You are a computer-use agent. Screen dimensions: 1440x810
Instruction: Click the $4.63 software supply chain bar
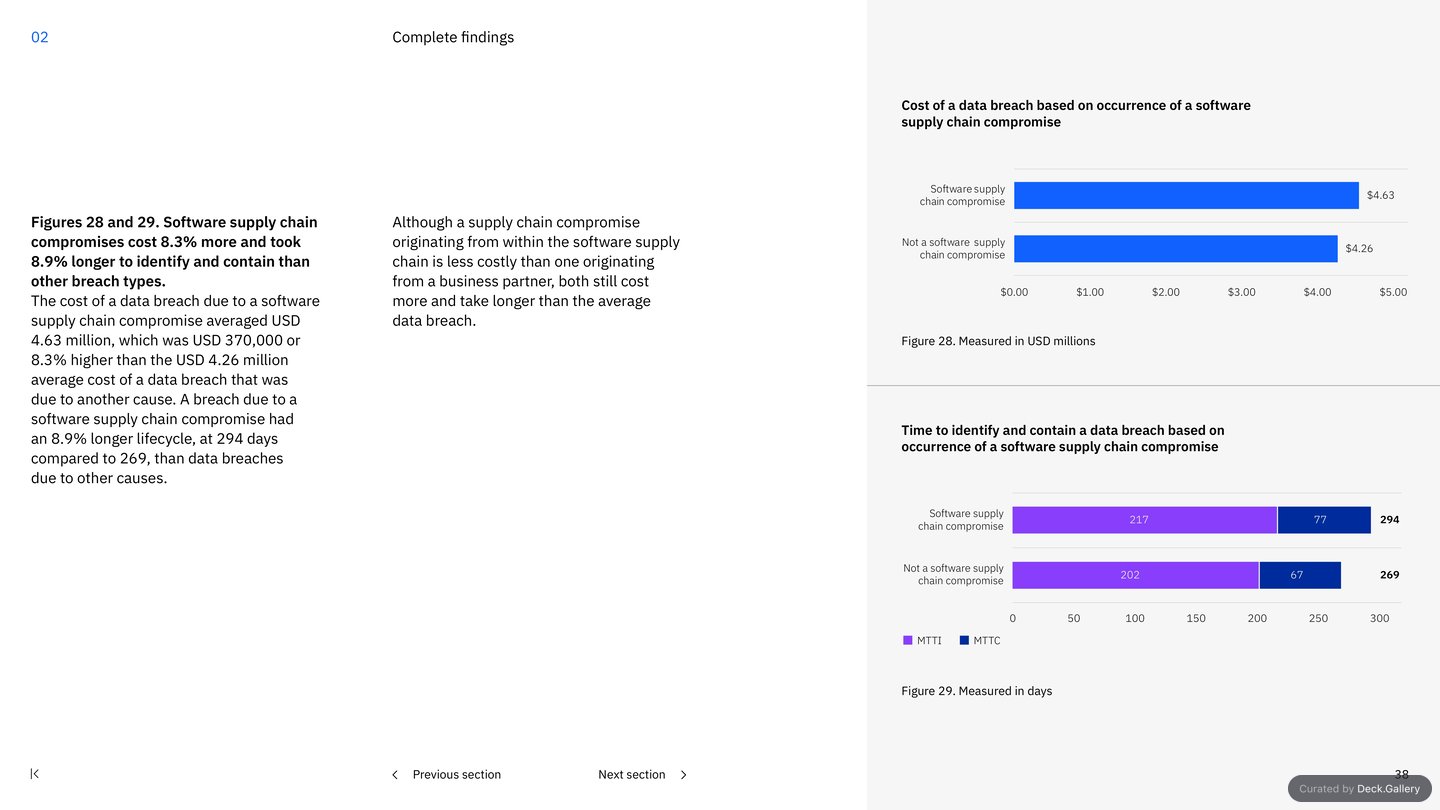coord(1186,195)
